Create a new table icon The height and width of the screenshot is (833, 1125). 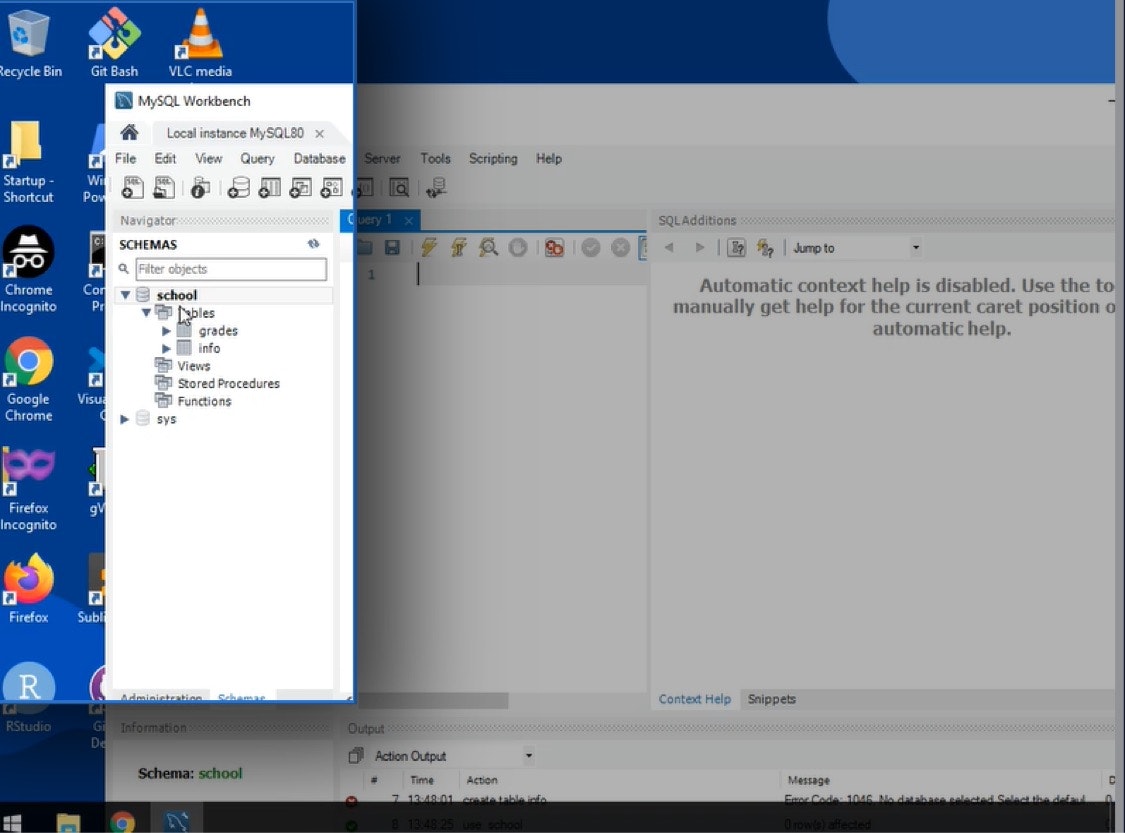(x=269, y=188)
